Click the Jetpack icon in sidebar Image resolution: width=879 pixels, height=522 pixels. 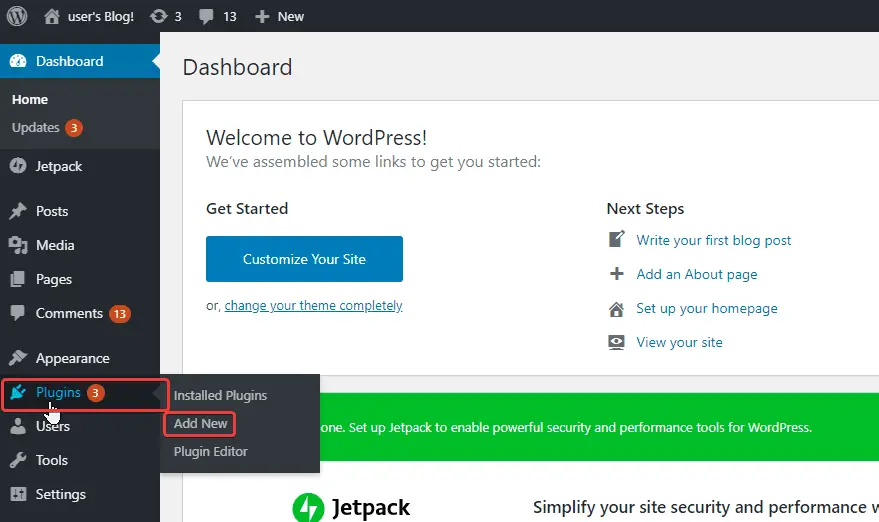(x=18, y=166)
